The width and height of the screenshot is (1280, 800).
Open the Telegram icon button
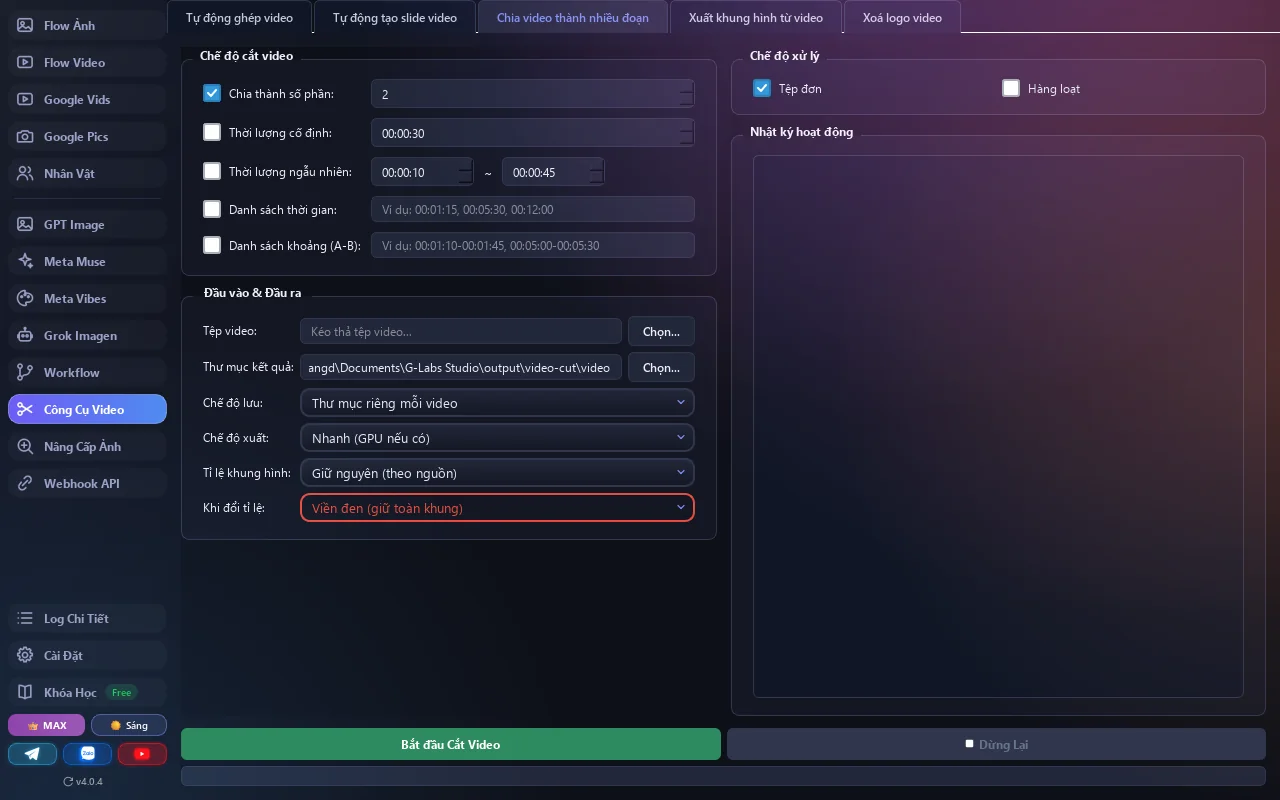32,754
